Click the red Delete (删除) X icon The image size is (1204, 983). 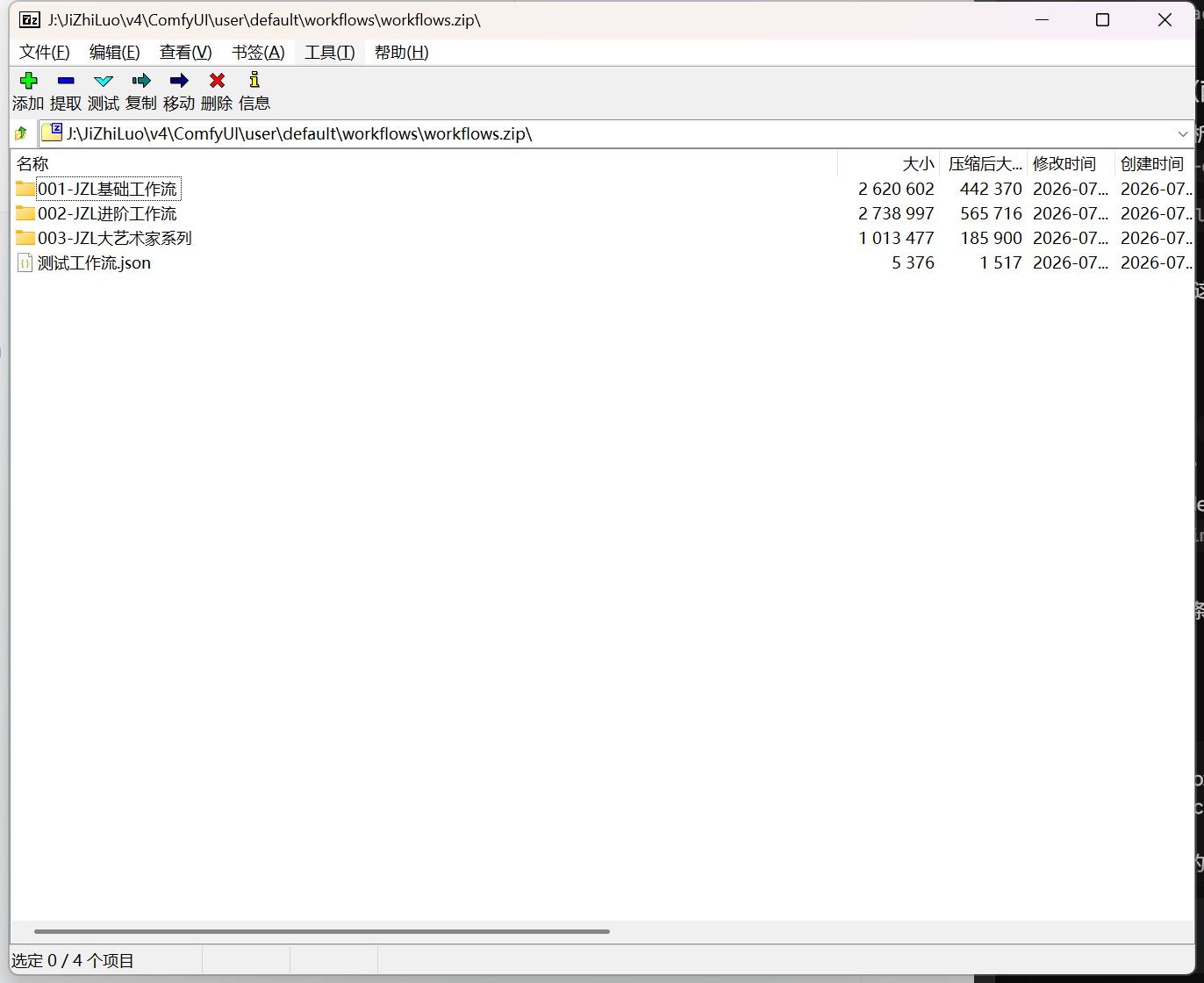click(217, 81)
